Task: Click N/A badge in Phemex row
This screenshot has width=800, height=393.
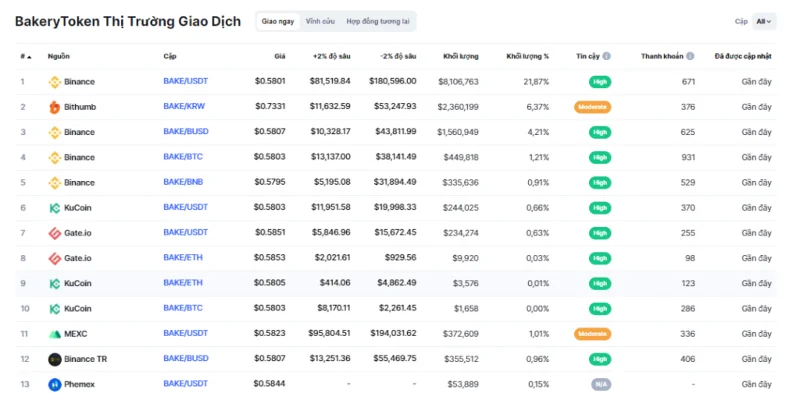Action: tap(601, 384)
